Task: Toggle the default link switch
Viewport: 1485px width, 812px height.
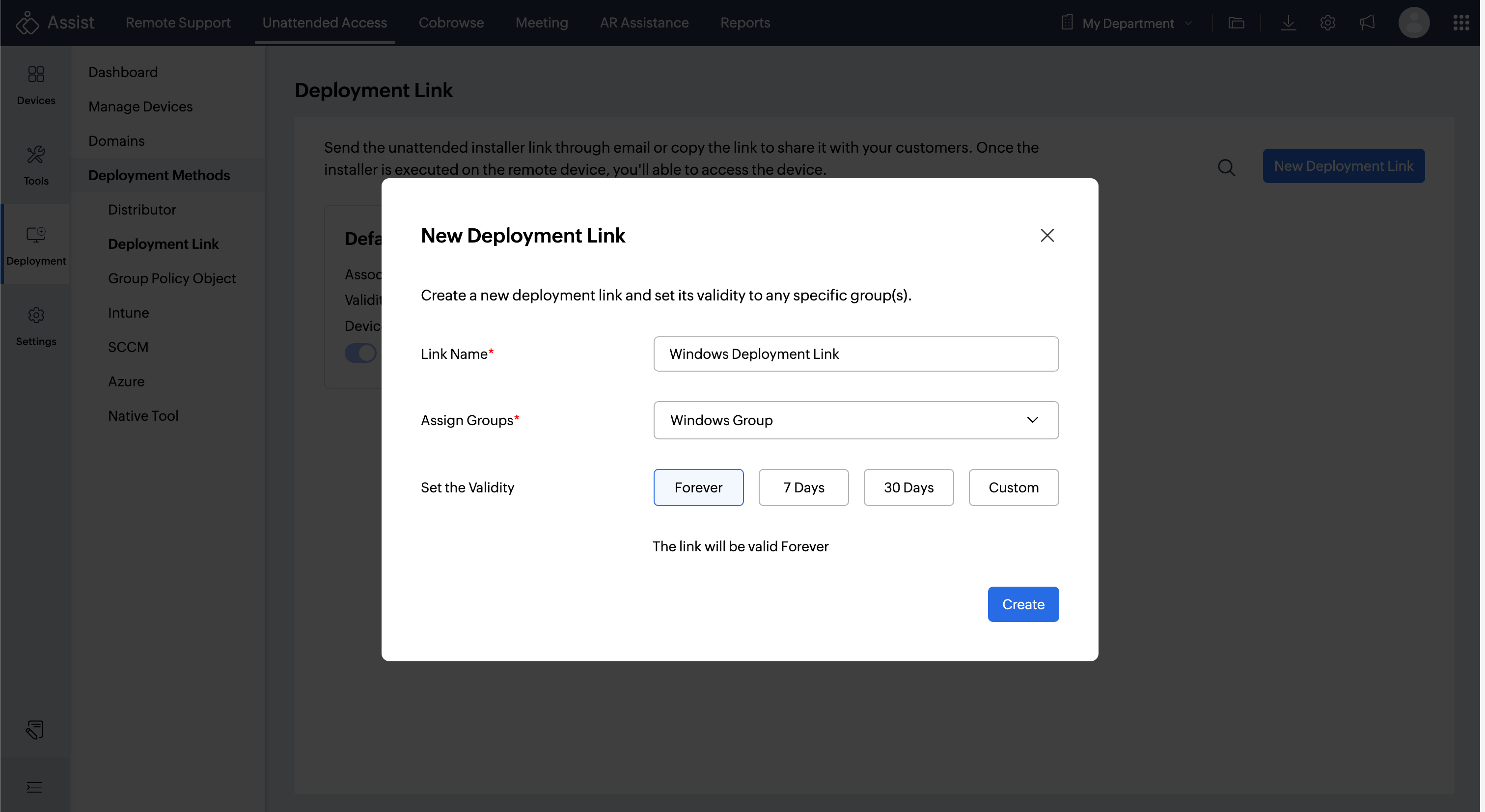Action: click(361, 352)
